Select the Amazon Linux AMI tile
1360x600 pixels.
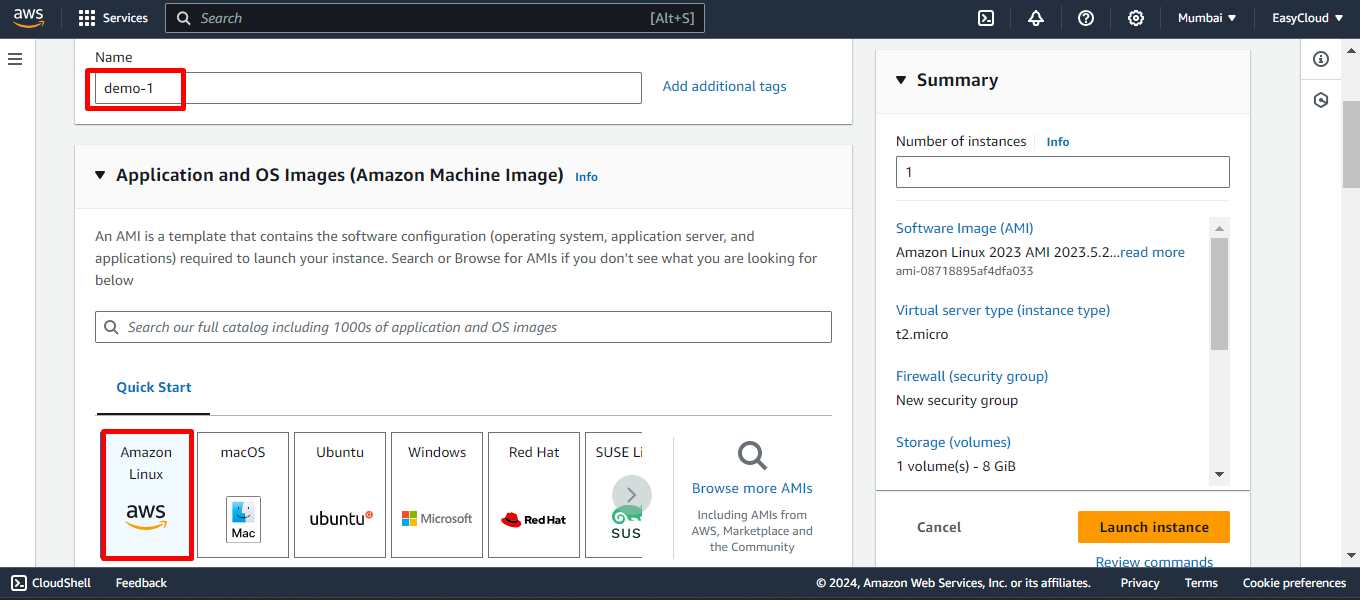[x=146, y=495]
